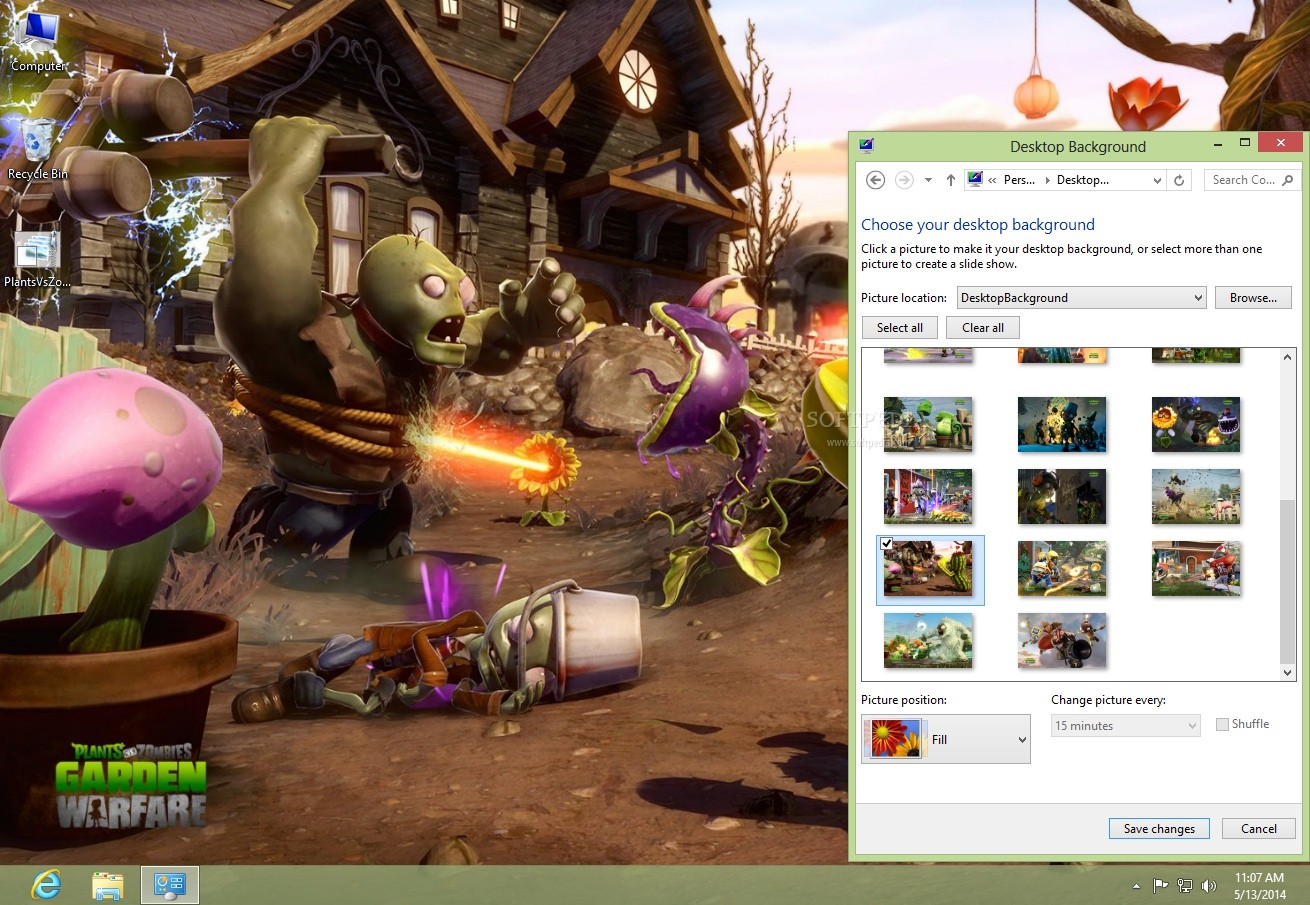Select the red-building street battle wallpaper thumbnail
This screenshot has width=1310, height=905.
[x=928, y=496]
